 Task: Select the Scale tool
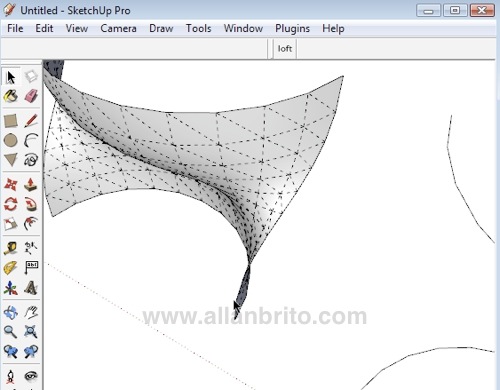(11, 224)
